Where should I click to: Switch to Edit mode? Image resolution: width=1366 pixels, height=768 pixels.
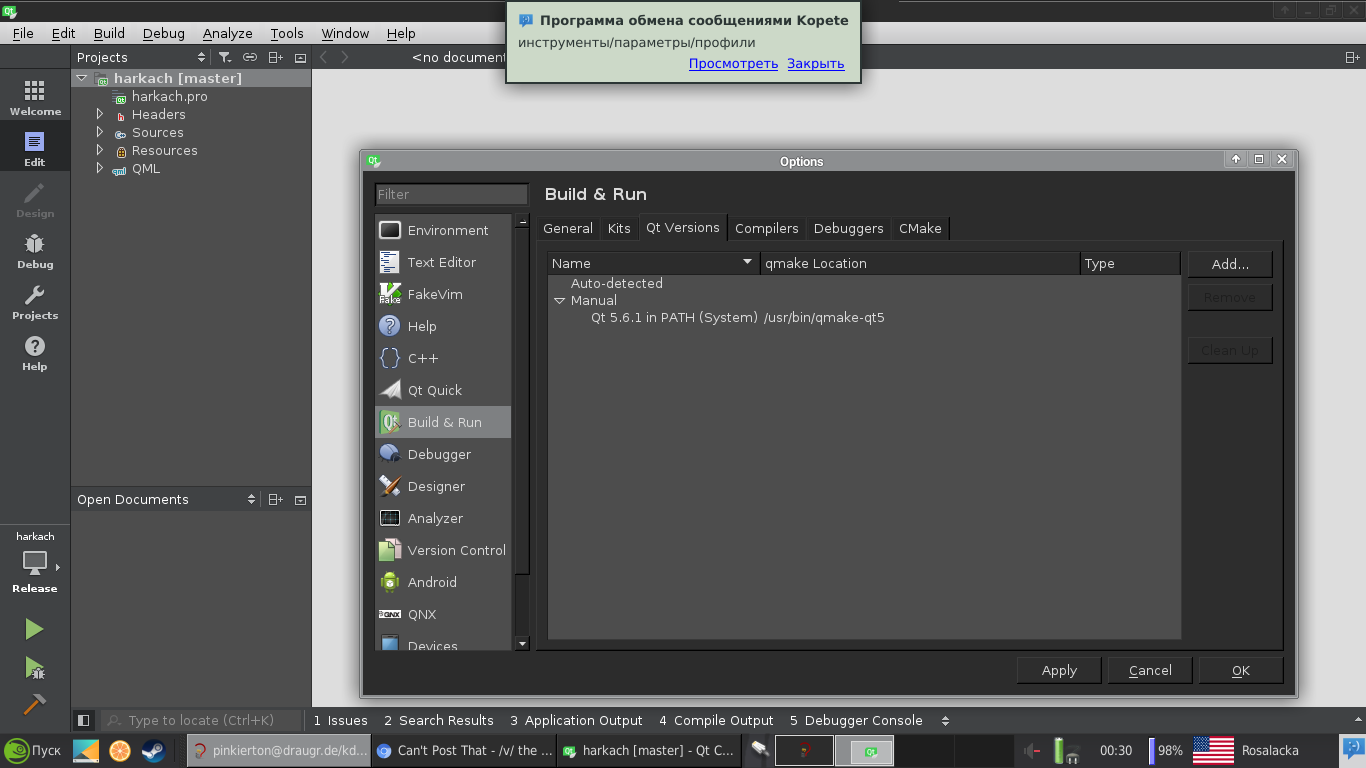point(35,149)
